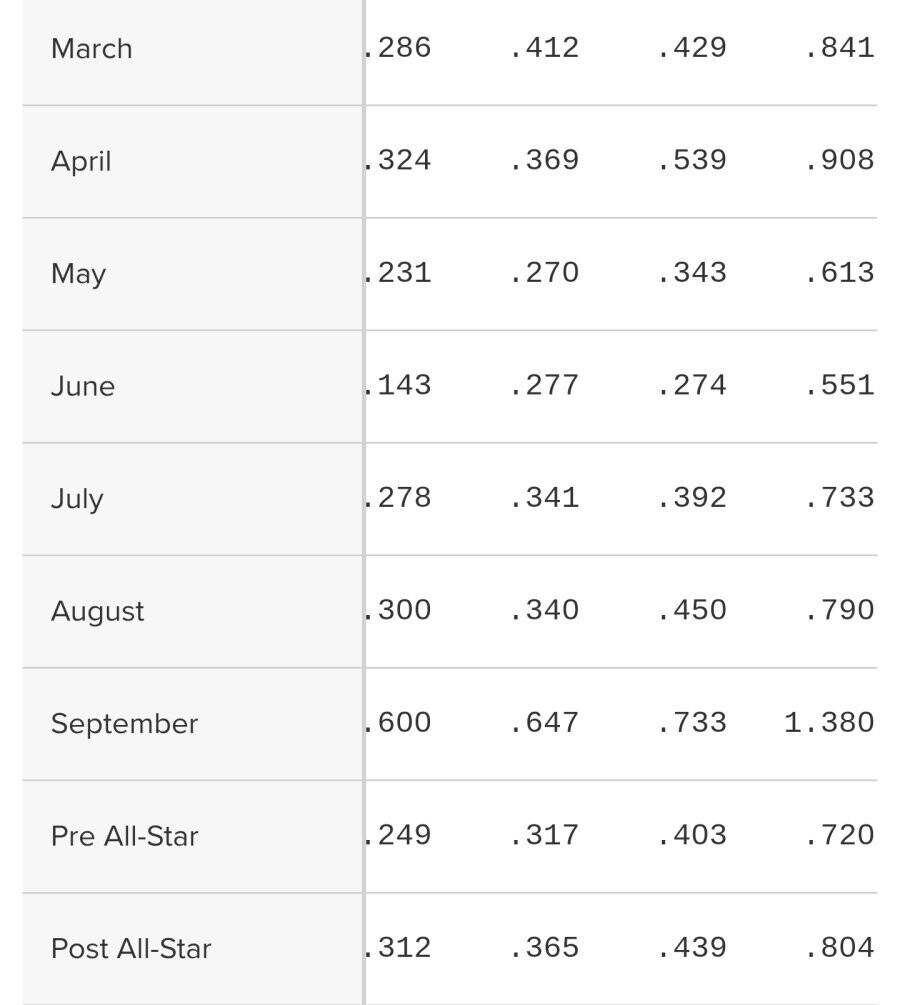Screen dimensions: 900x1005
Task: Click the May row label
Action: click(78, 274)
